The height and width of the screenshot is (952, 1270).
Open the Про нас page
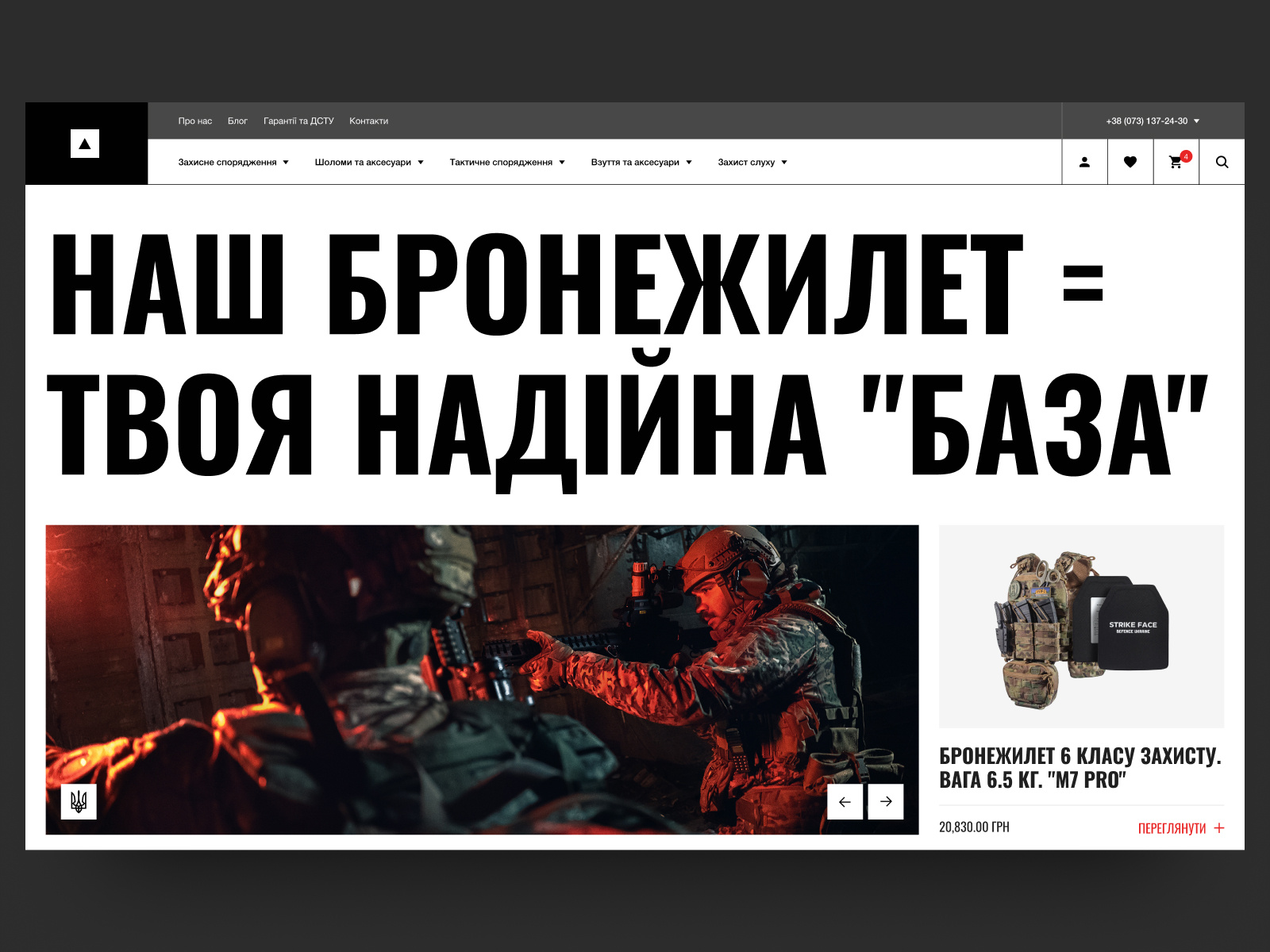point(194,121)
